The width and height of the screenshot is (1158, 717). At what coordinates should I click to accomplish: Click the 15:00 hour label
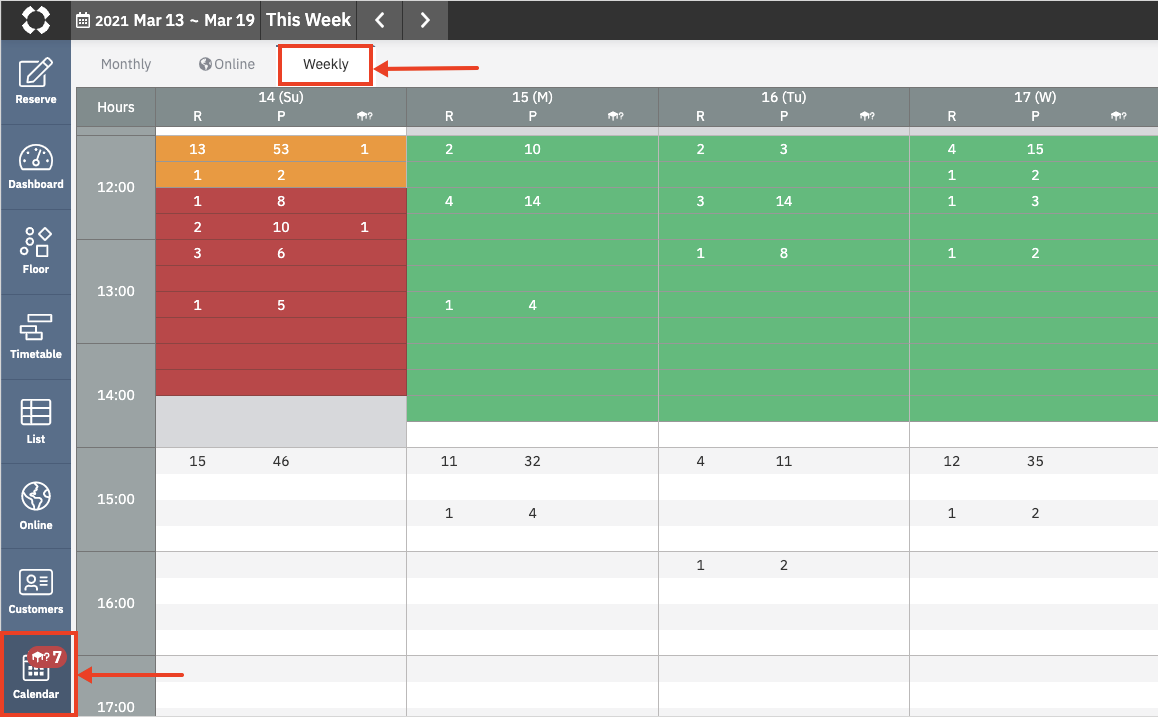[x=116, y=499]
